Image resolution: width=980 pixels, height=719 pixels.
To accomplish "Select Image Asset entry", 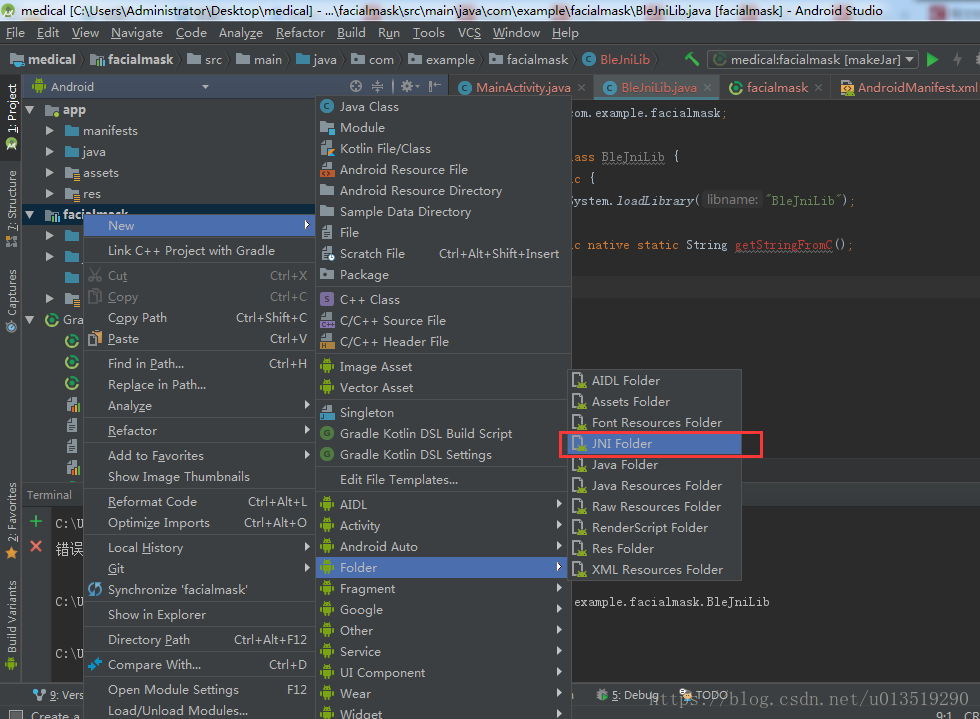I will (x=444, y=366).
